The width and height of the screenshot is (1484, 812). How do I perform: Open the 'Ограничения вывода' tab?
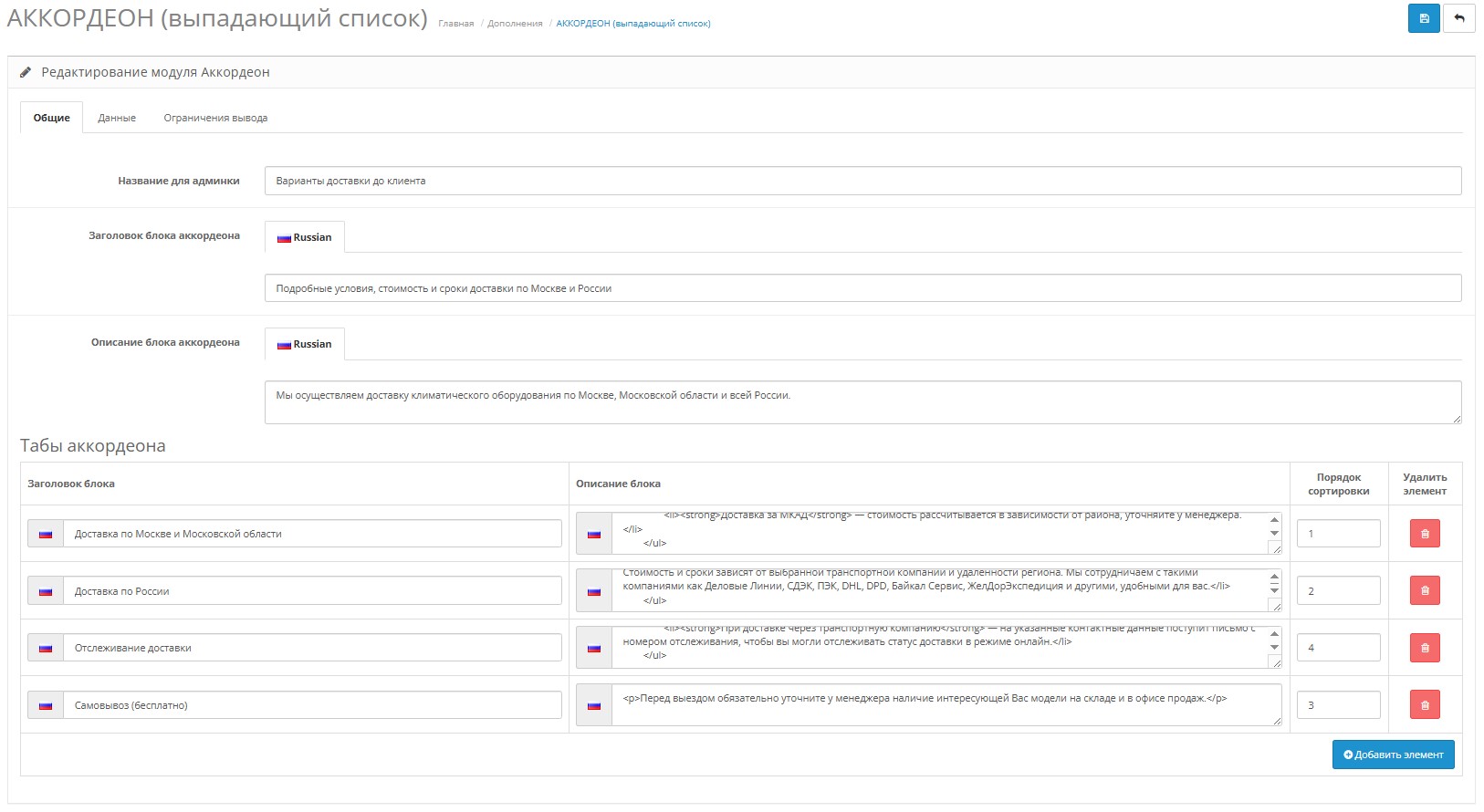(x=215, y=118)
